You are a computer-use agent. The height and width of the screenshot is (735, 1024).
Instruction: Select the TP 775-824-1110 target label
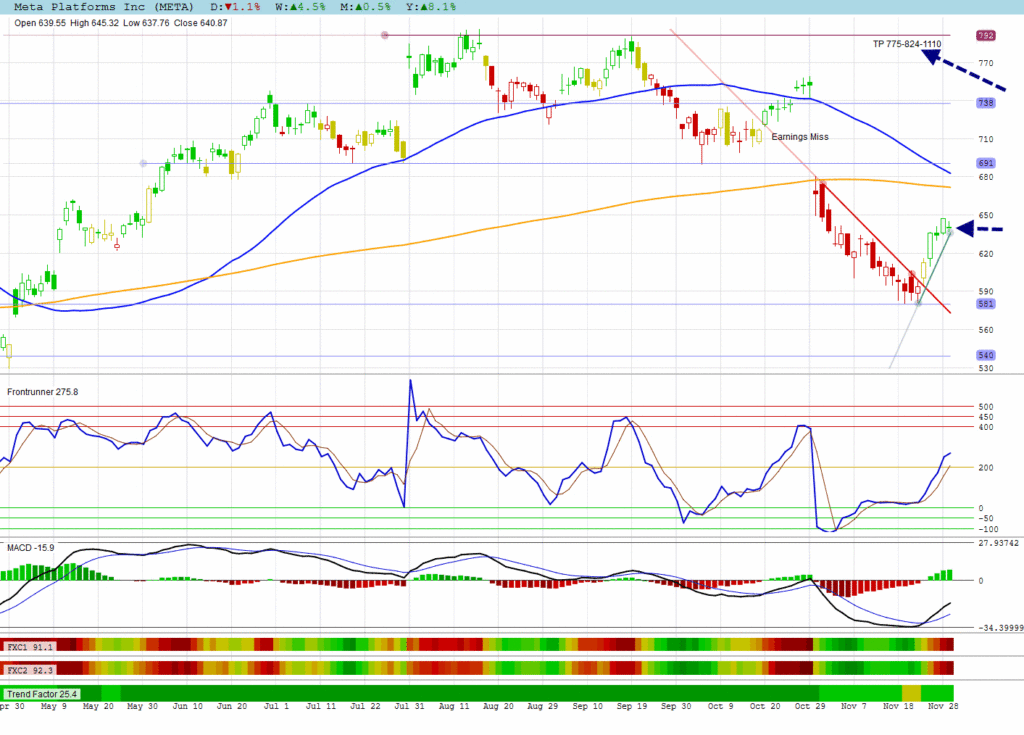pos(906,44)
